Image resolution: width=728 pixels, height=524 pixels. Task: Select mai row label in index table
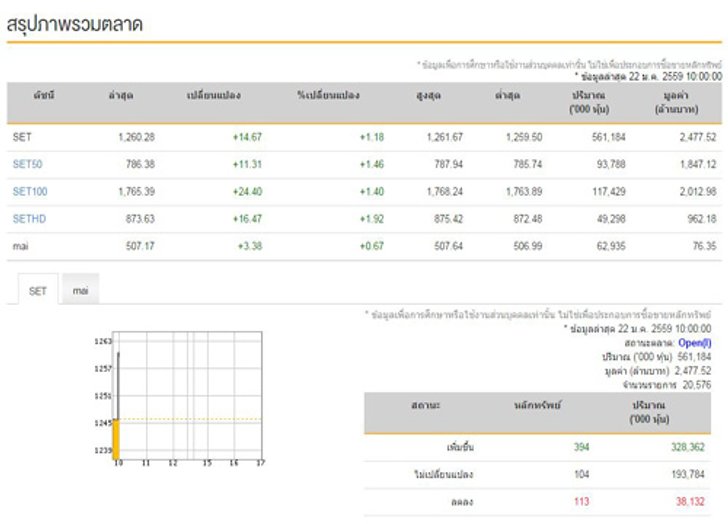[x=20, y=246]
